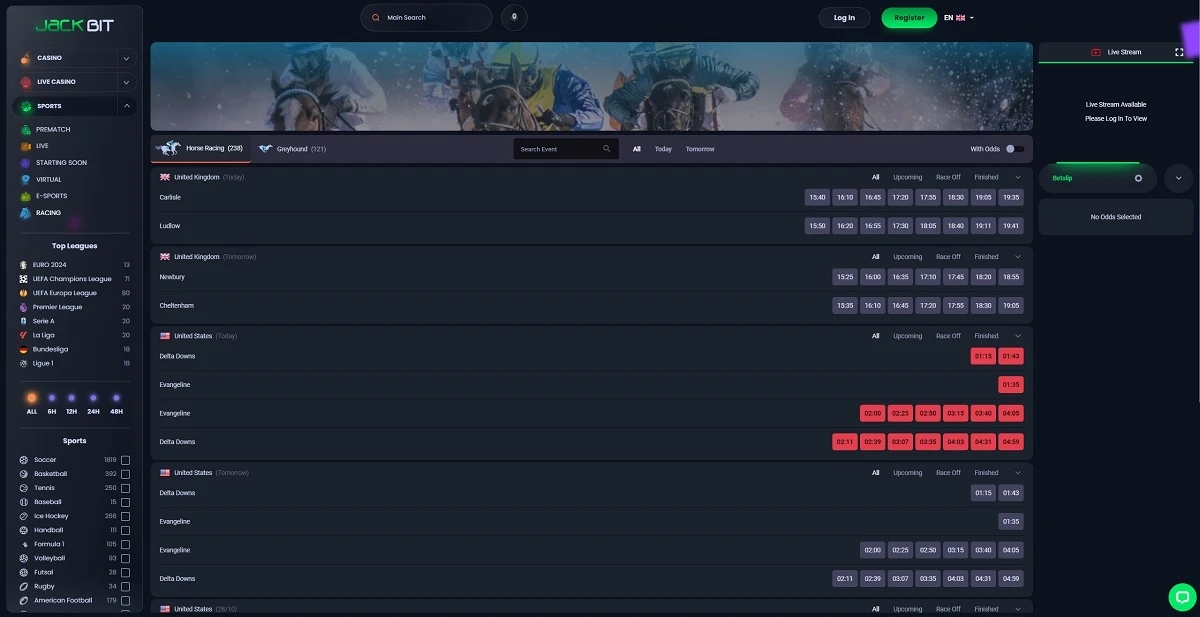This screenshot has height=617, width=1200.
Task: Open the Virtual sports section
Action: click(48, 179)
